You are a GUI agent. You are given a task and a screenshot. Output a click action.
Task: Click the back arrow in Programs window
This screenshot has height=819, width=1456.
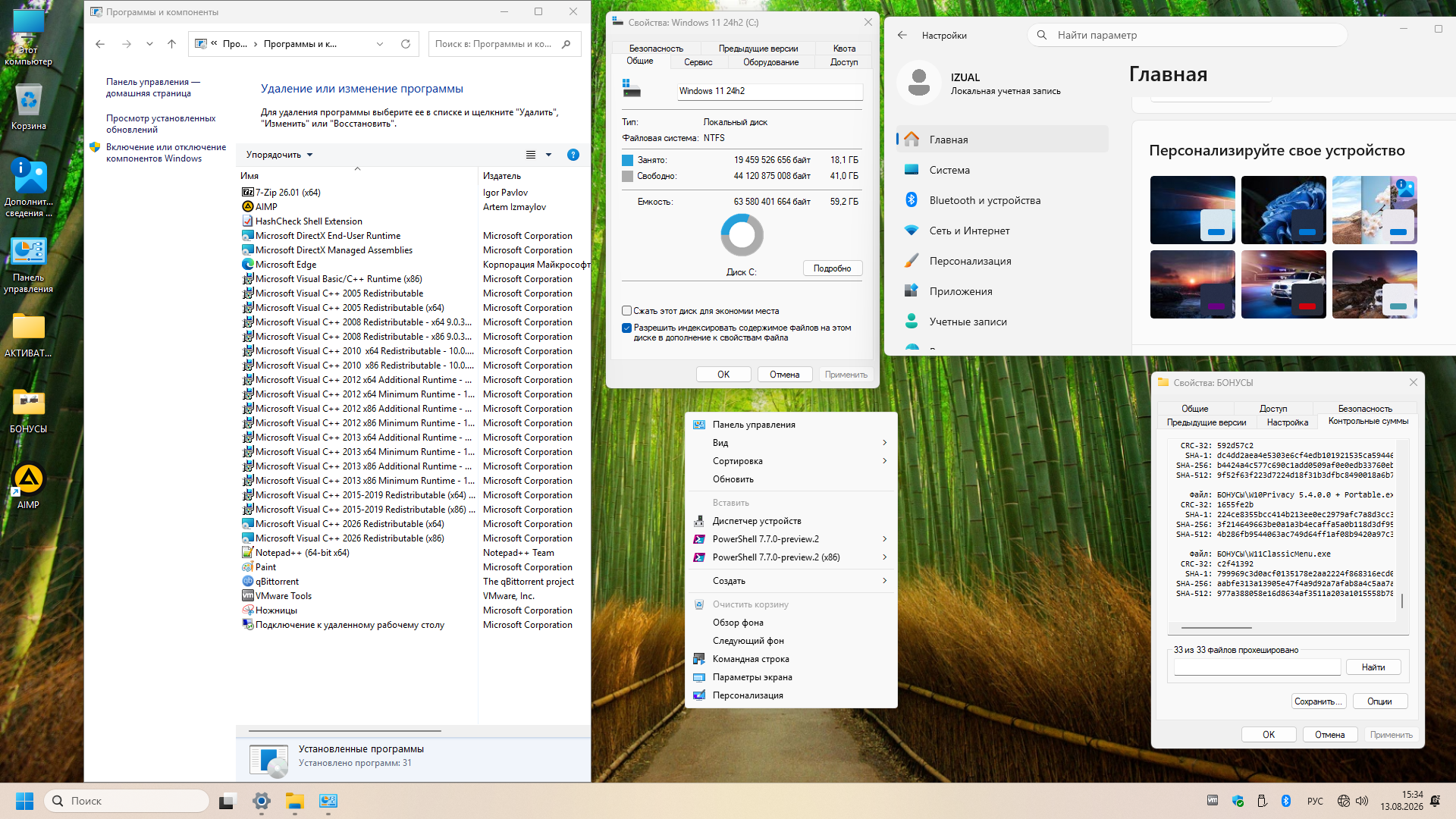[100, 44]
